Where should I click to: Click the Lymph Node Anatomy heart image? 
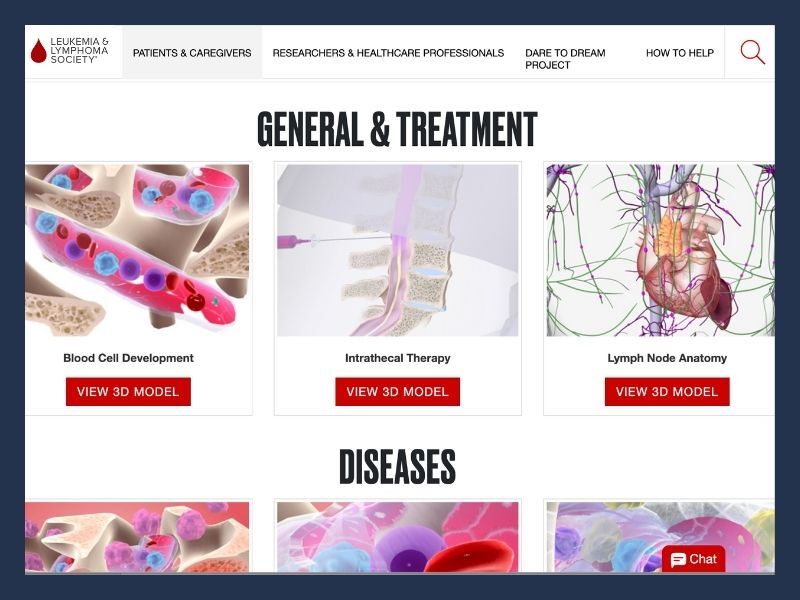click(x=661, y=250)
